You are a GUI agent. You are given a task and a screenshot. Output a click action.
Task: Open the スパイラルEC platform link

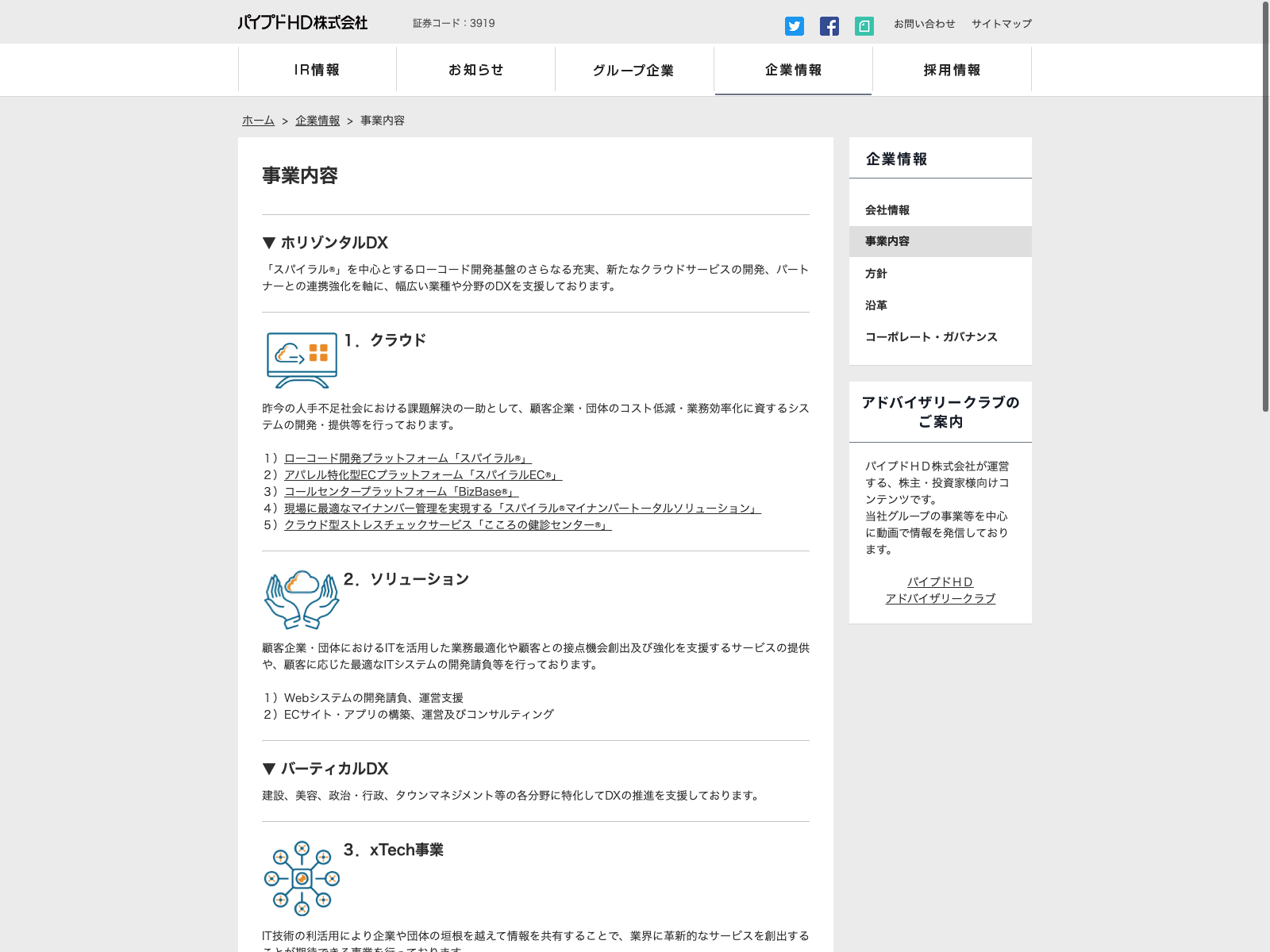(422, 475)
